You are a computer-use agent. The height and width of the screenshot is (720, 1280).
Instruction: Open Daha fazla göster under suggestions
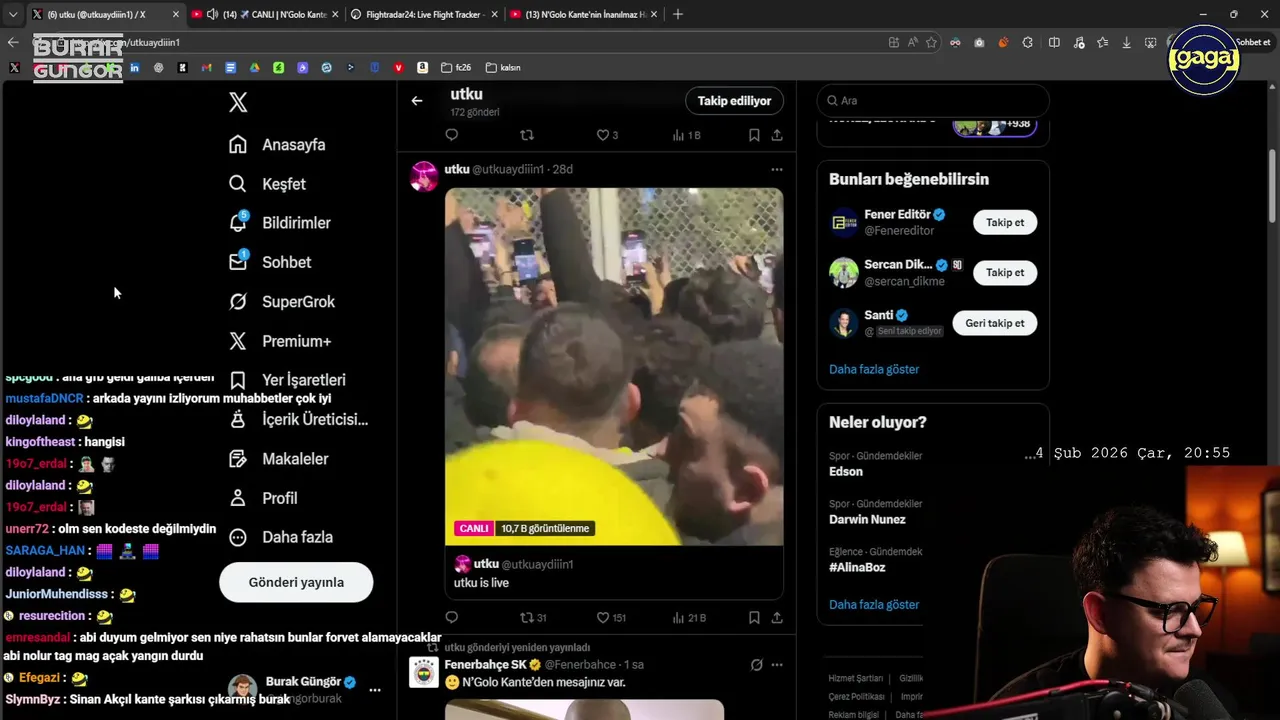[x=874, y=369]
